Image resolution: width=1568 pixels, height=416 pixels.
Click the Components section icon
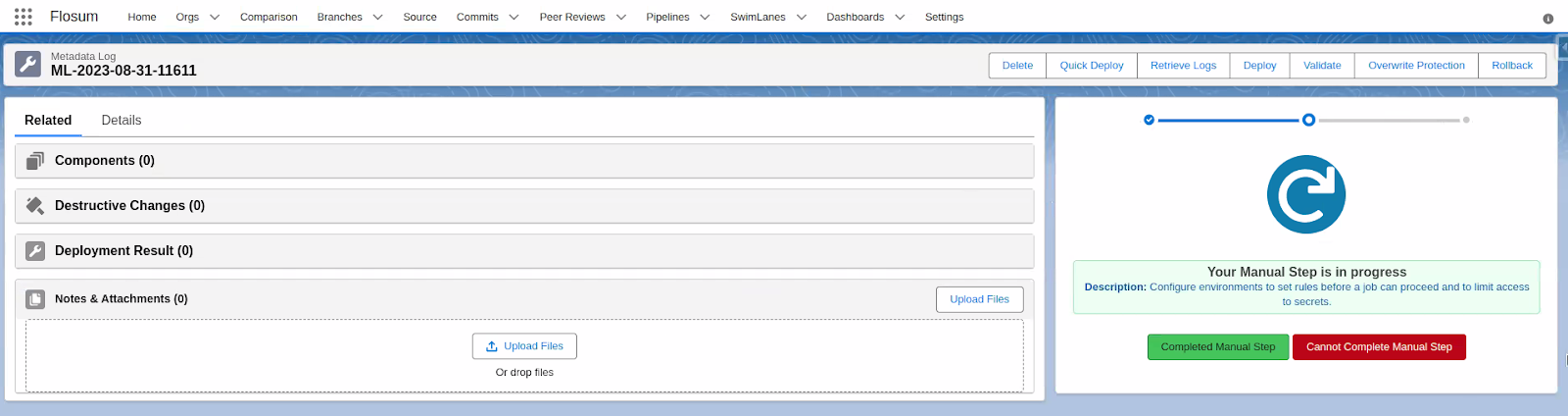(35, 161)
